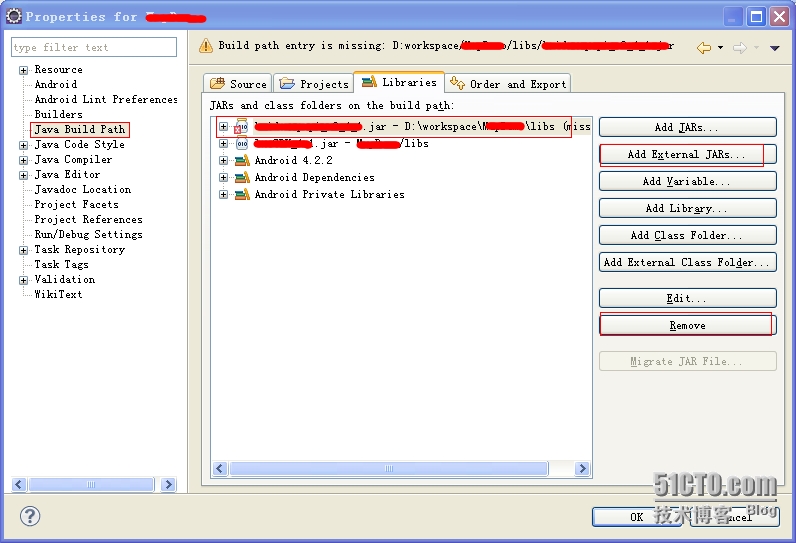
Task: Select Android in the properties tree
Action: tap(56, 84)
